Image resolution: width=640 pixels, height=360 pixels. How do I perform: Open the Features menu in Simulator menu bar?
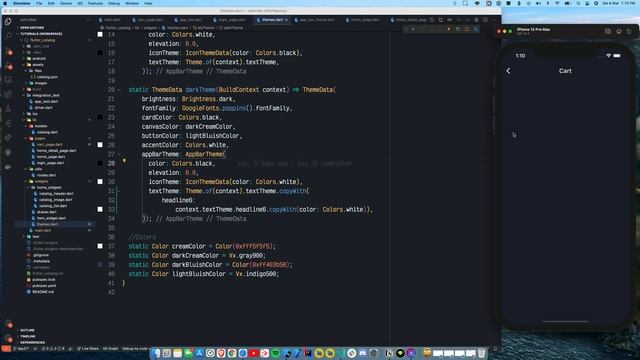[x=95, y=3]
